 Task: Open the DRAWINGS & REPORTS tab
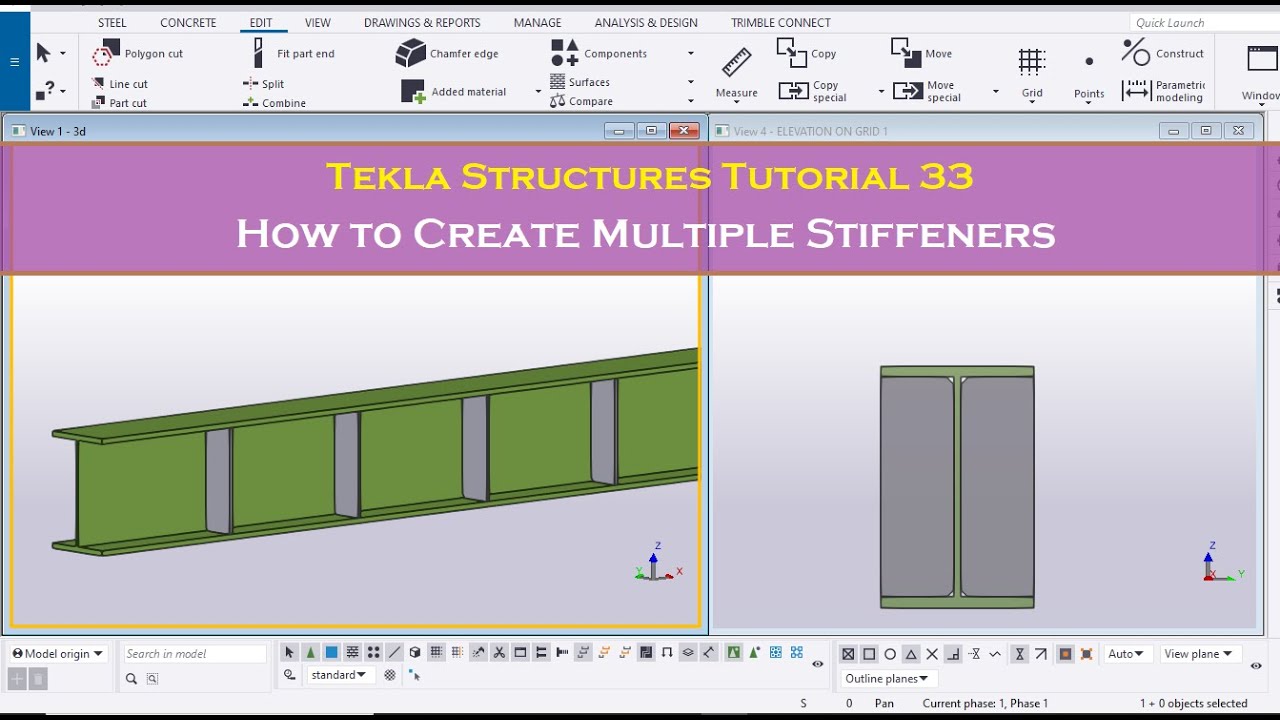pos(422,22)
